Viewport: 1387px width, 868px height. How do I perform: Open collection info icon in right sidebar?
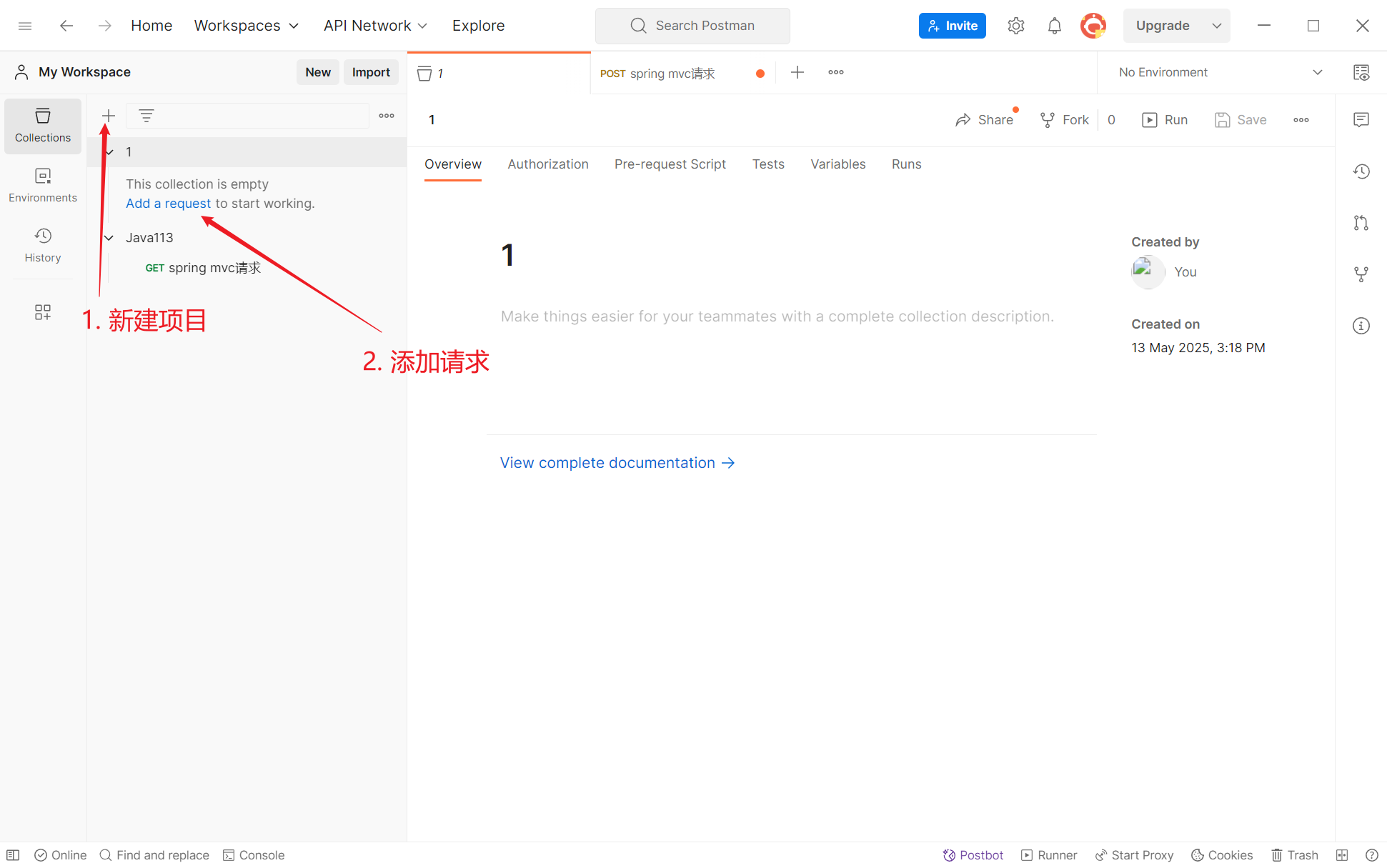[x=1361, y=326]
